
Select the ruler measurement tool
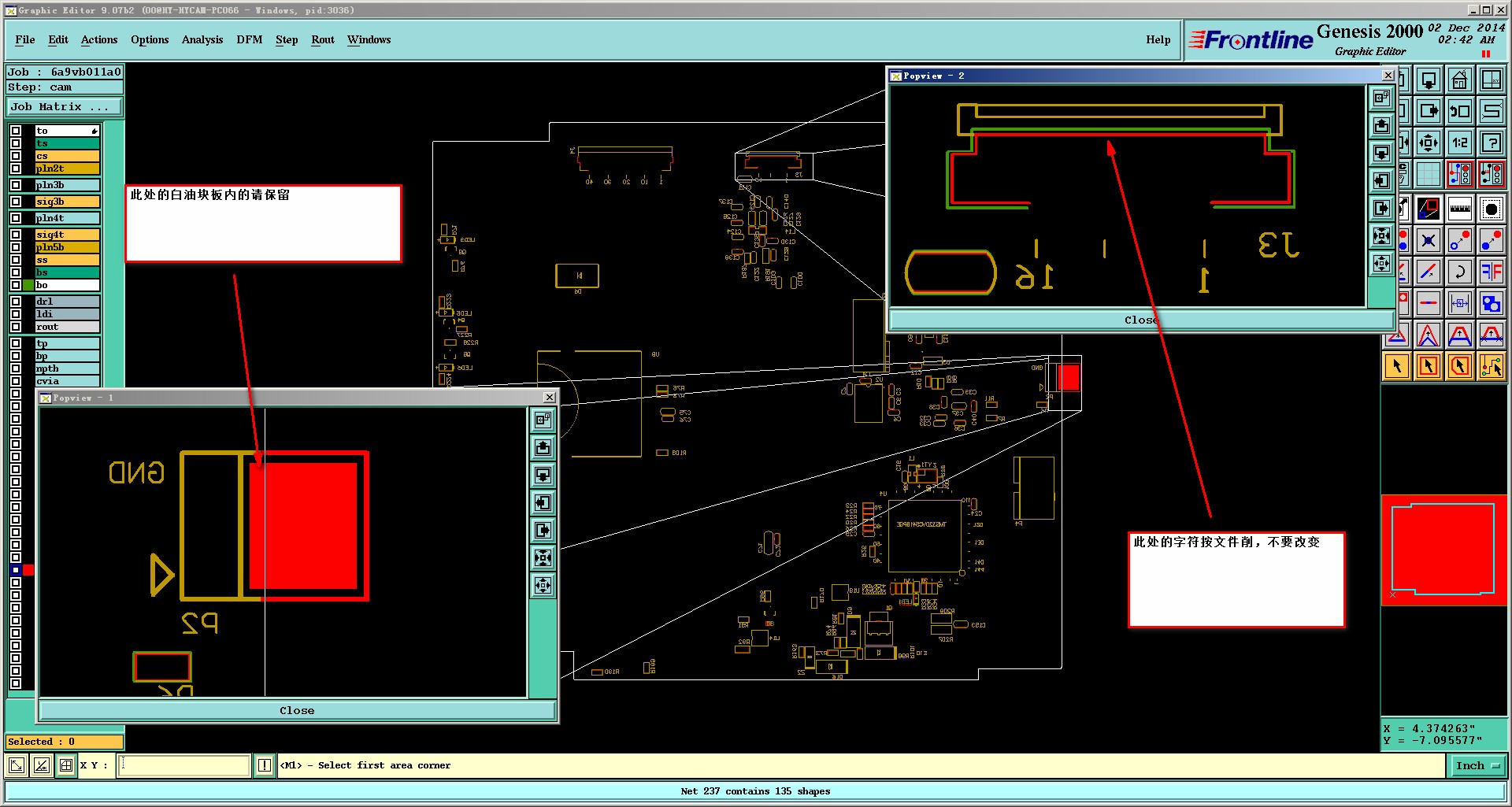[1460, 209]
